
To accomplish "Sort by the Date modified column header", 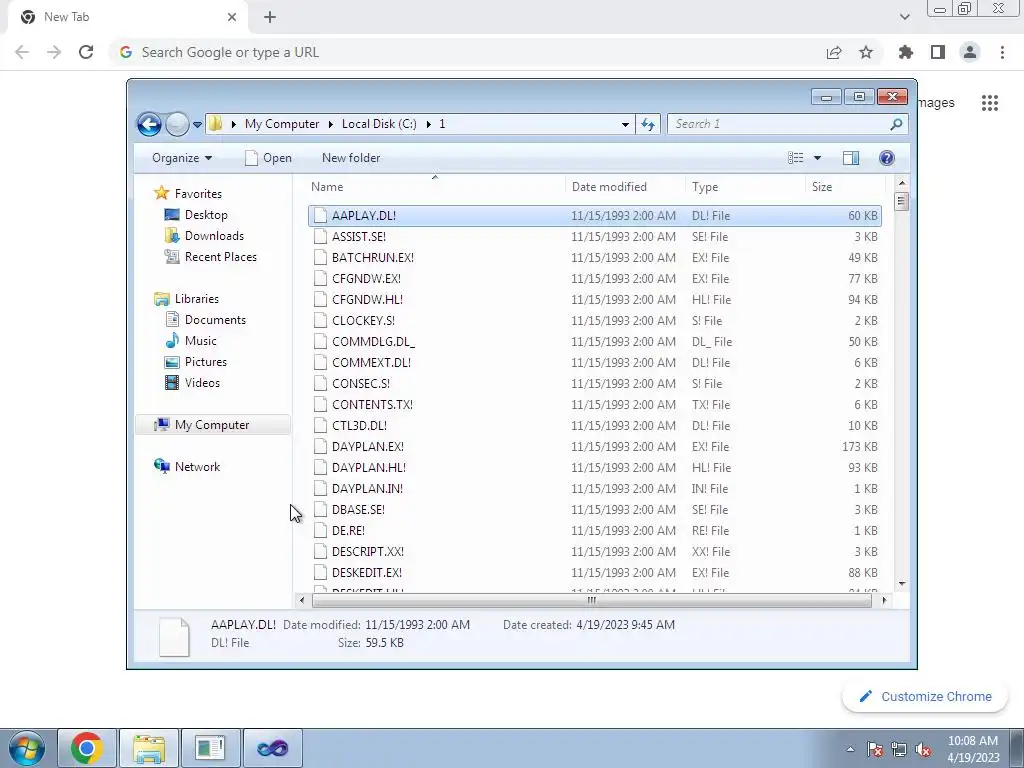I will [x=625, y=187].
